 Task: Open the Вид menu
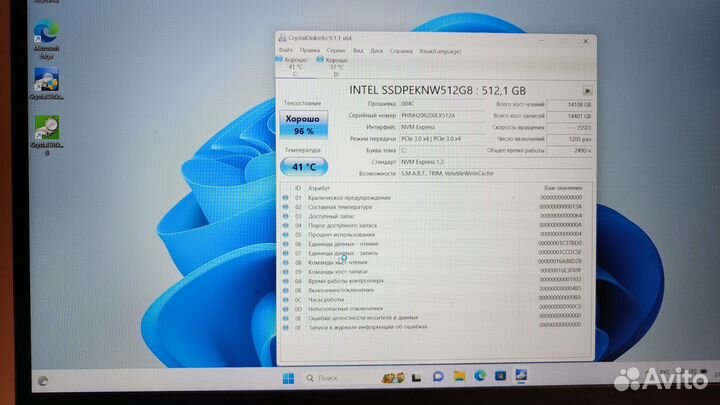358,51
